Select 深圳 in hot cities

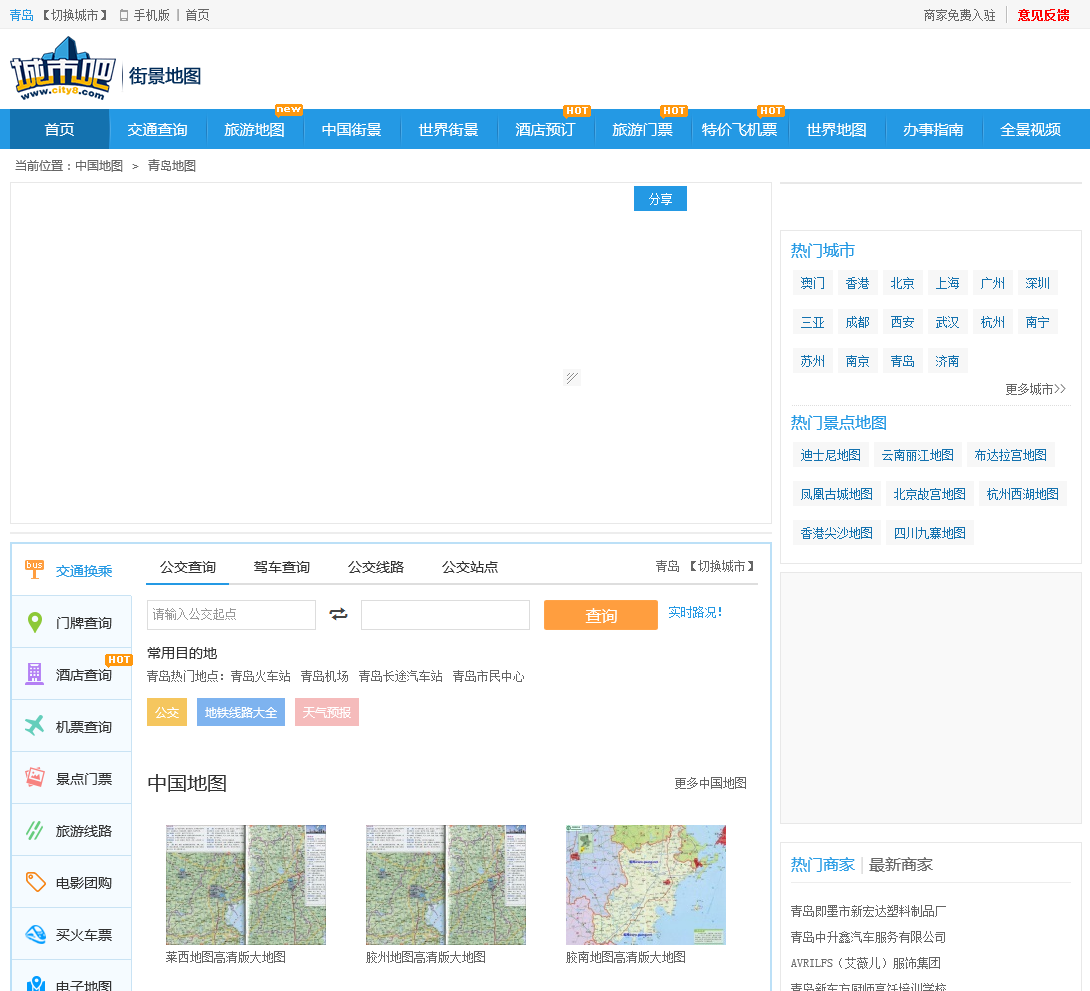point(1037,283)
